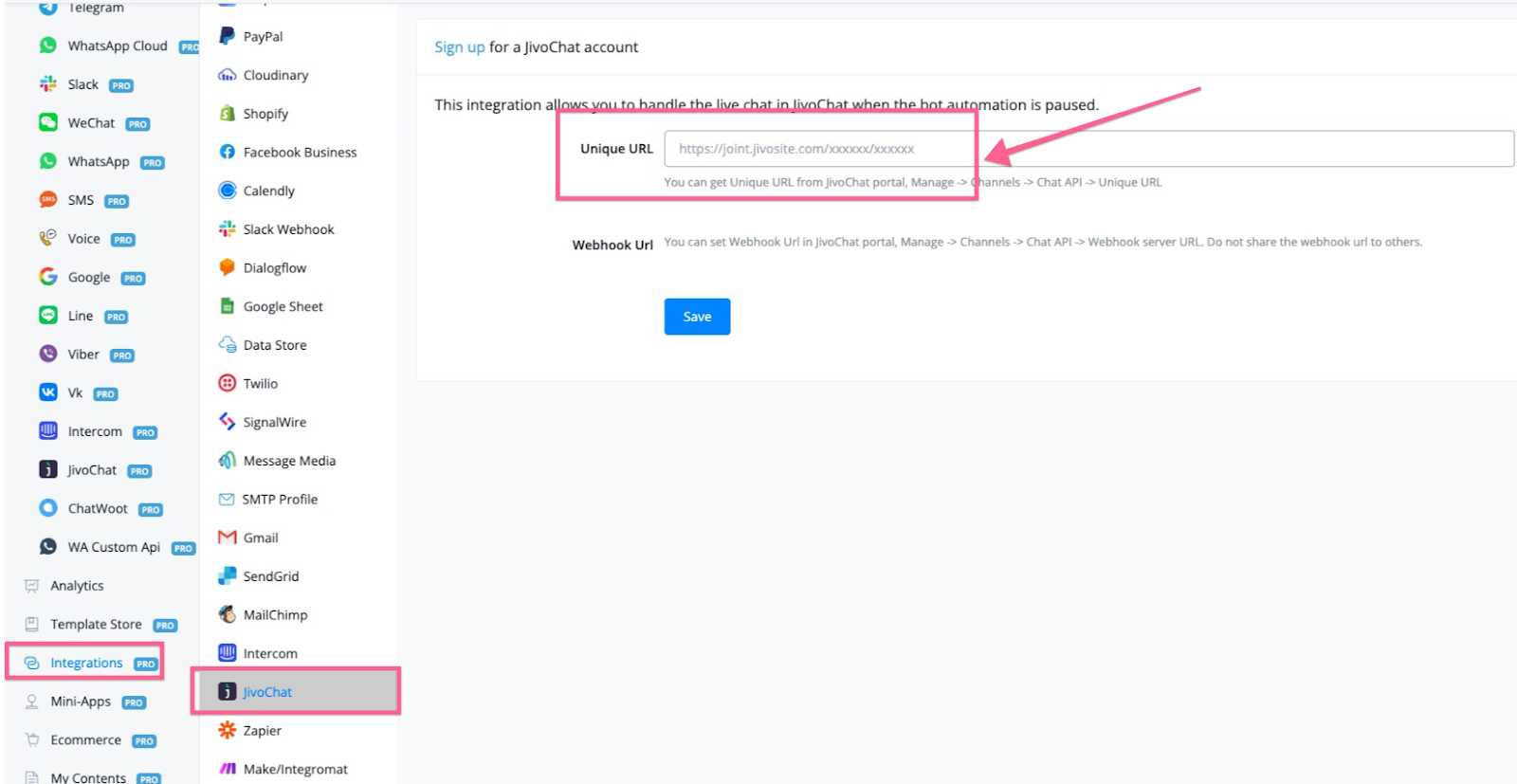Viewport: 1517px width, 784px height.
Task: Focus the Unique URL input field
Action: [1088, 149]
